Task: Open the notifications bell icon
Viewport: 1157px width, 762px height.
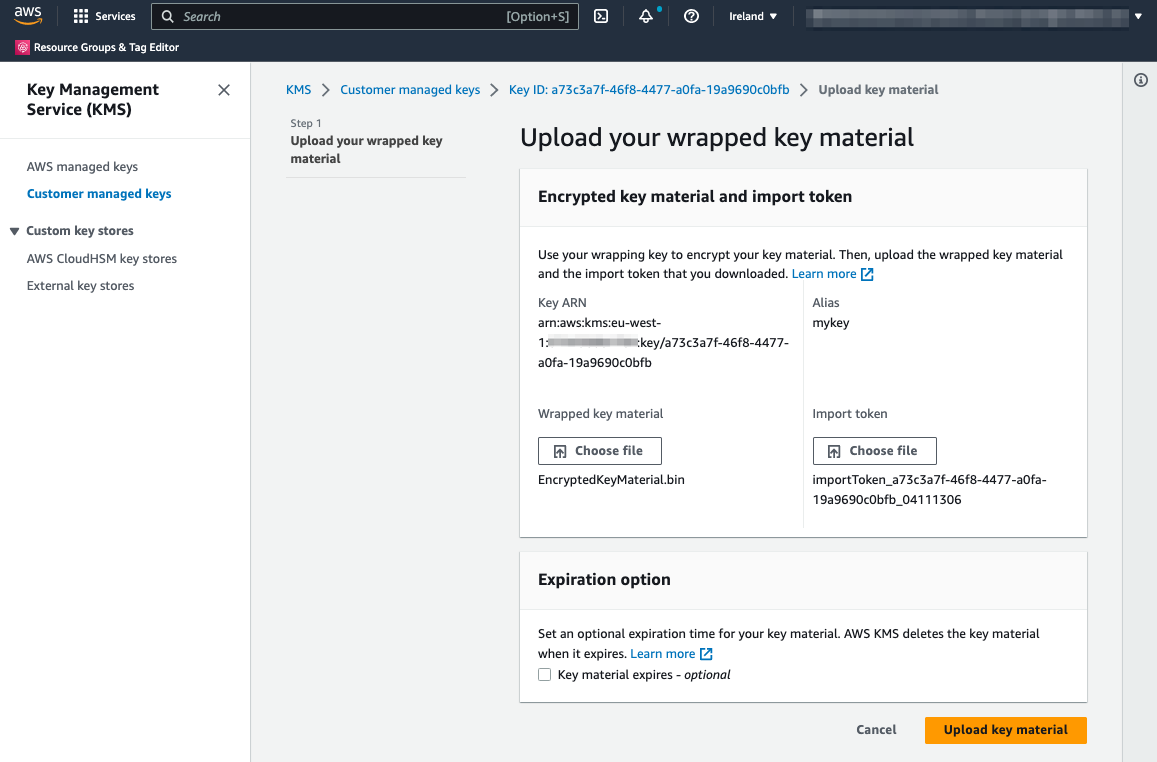Action: point(646,16)
